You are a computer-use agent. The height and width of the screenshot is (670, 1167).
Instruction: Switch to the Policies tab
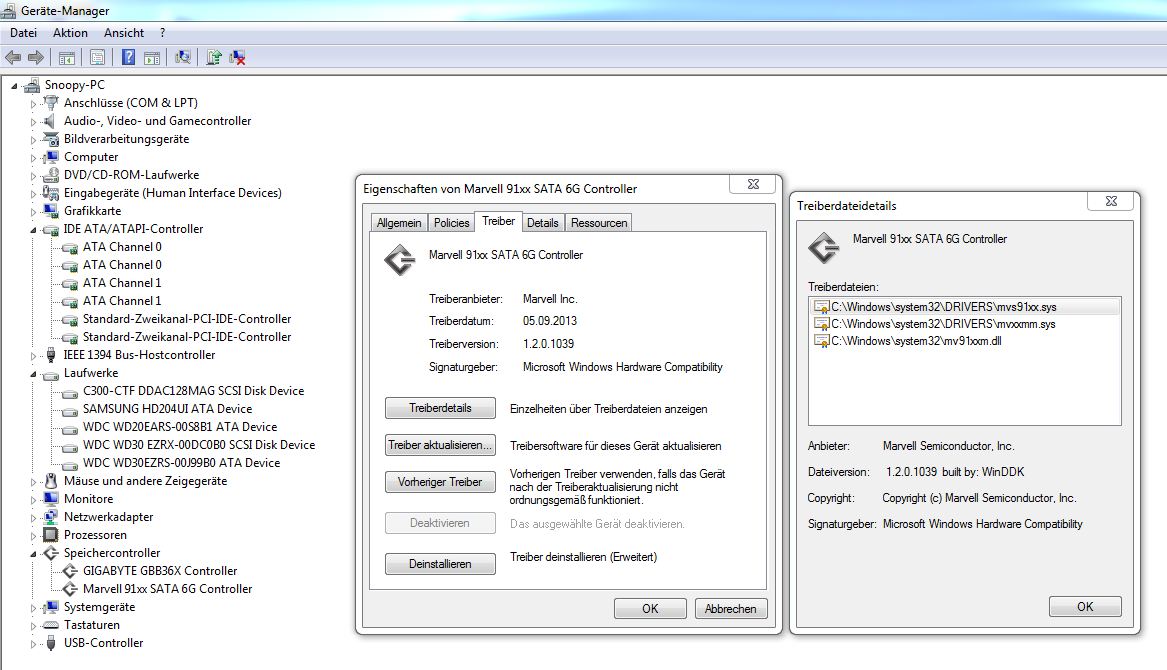[452, 223]
